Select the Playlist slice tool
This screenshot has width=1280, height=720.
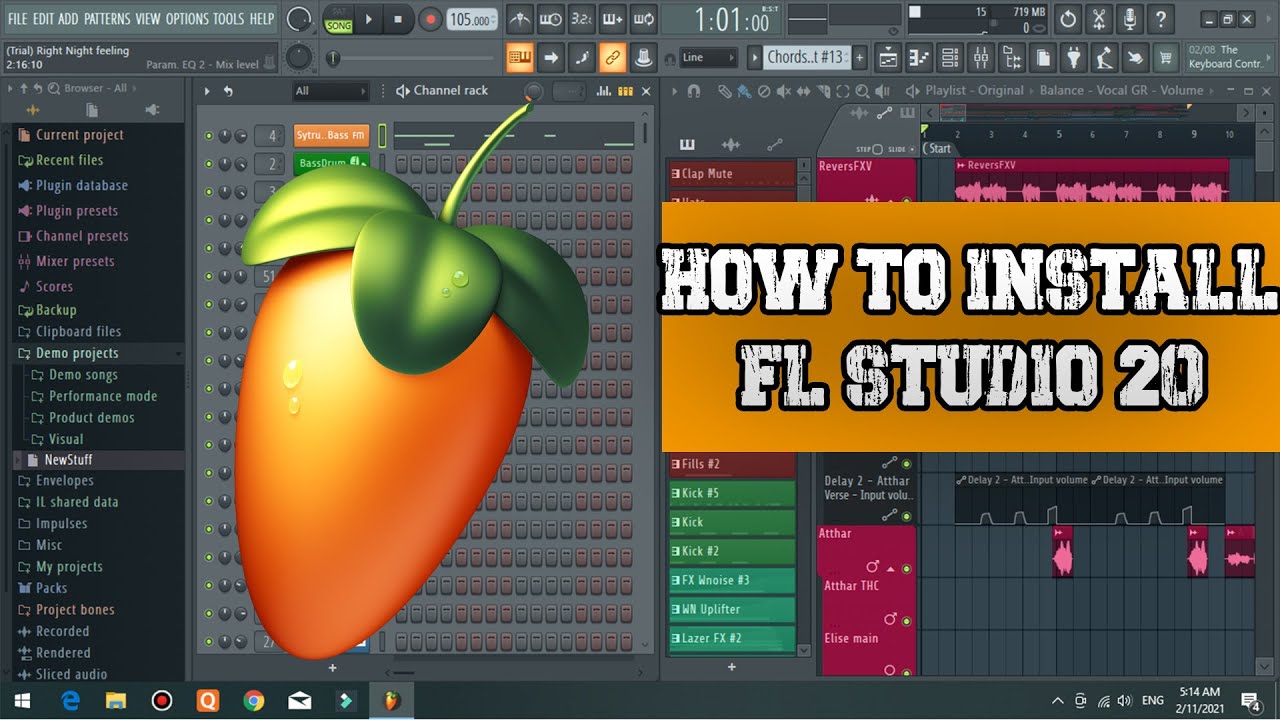822,91
